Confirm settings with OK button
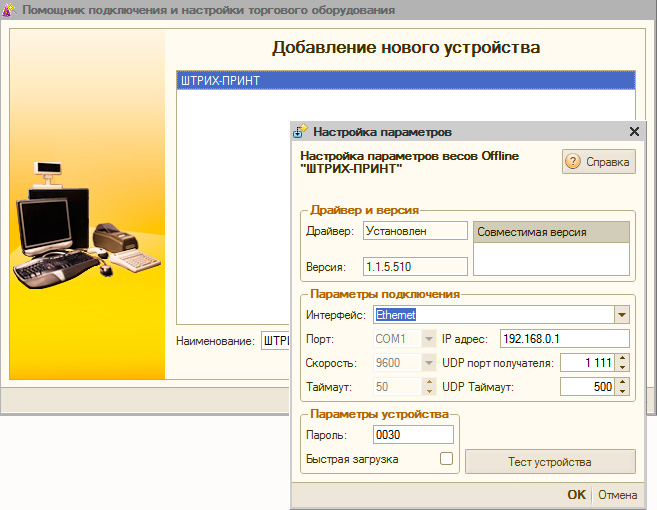Screen dimensions: 657x510 click(x=577, y=495)
